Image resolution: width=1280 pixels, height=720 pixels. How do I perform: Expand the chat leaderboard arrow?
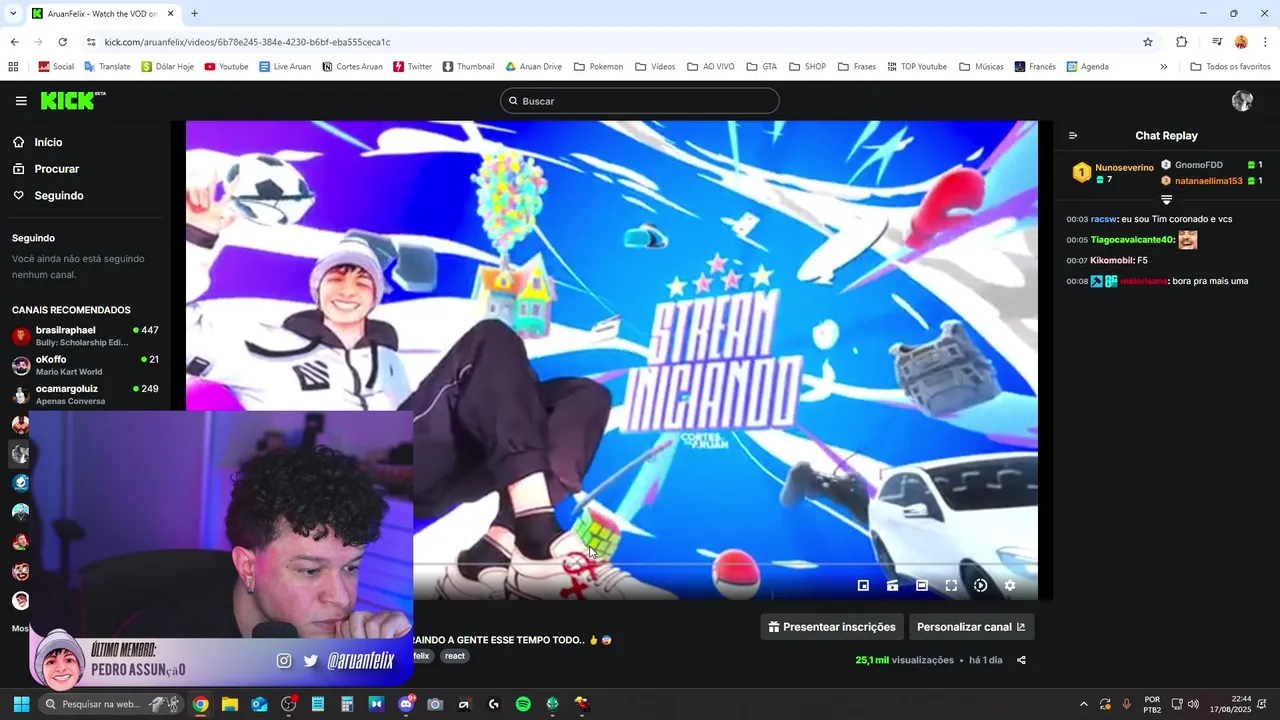1166,200
